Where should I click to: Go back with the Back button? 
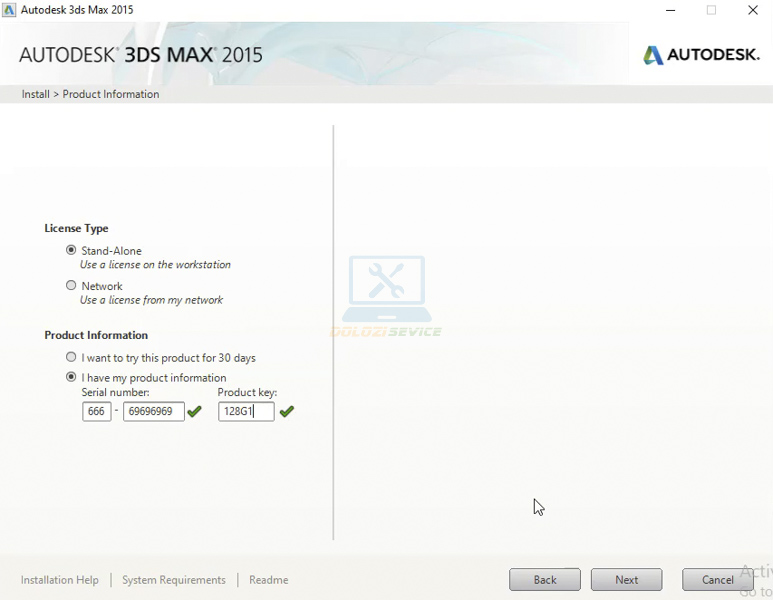click(x=545, y=580)
